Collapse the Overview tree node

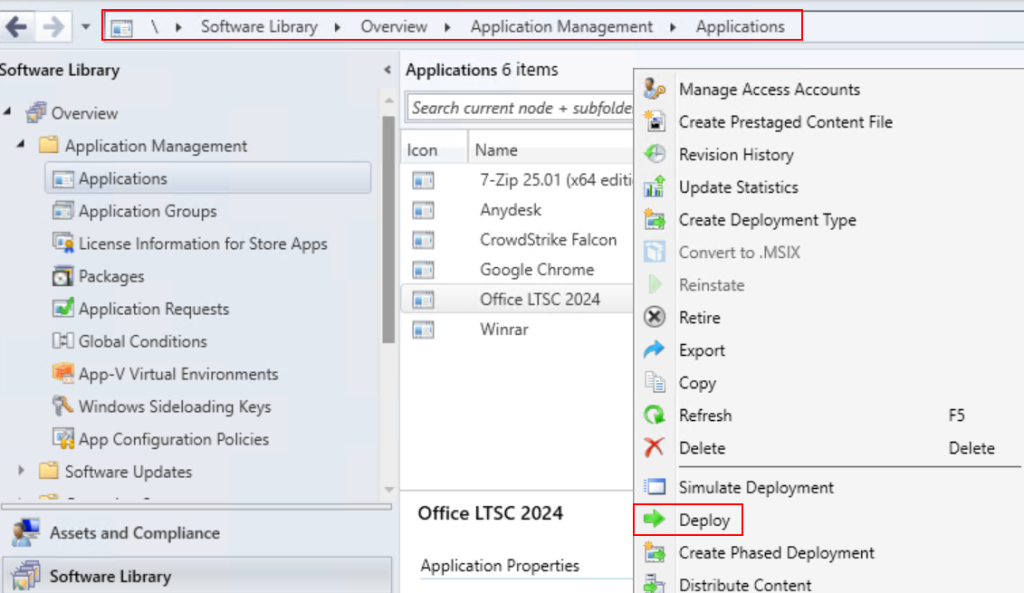pos(8,113)
